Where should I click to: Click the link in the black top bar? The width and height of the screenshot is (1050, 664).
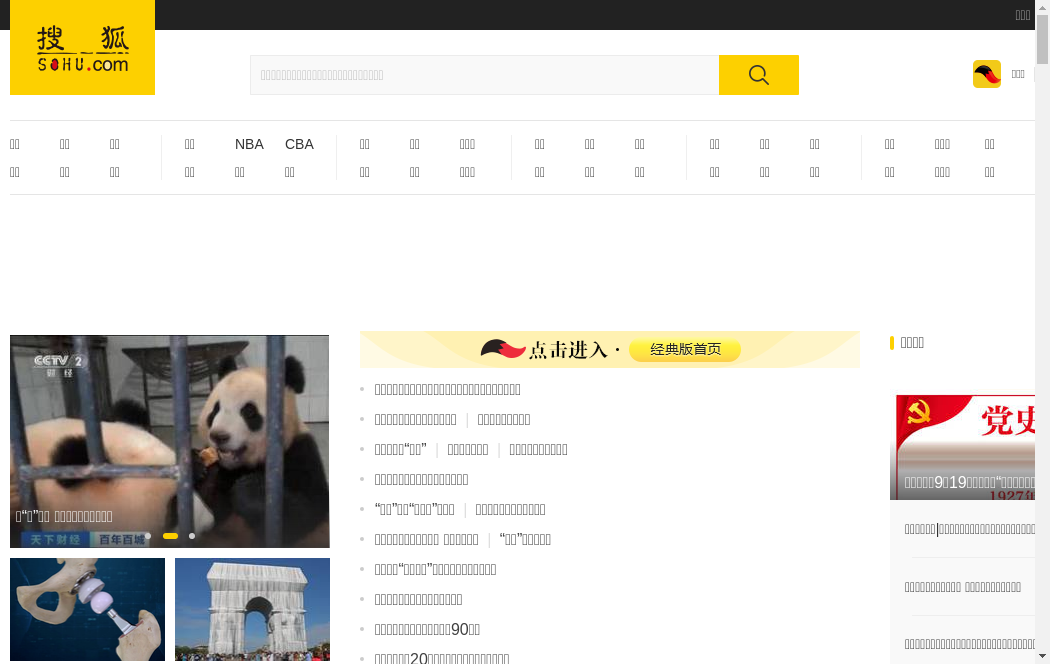pyautogui.click(x=1022, y=15)
